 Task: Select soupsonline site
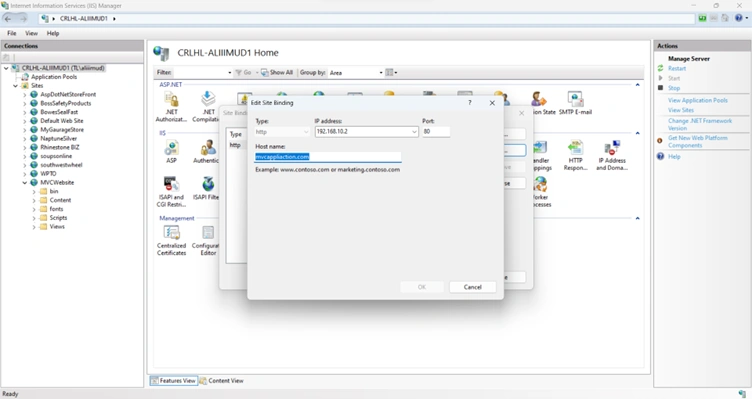pos(56,156)
